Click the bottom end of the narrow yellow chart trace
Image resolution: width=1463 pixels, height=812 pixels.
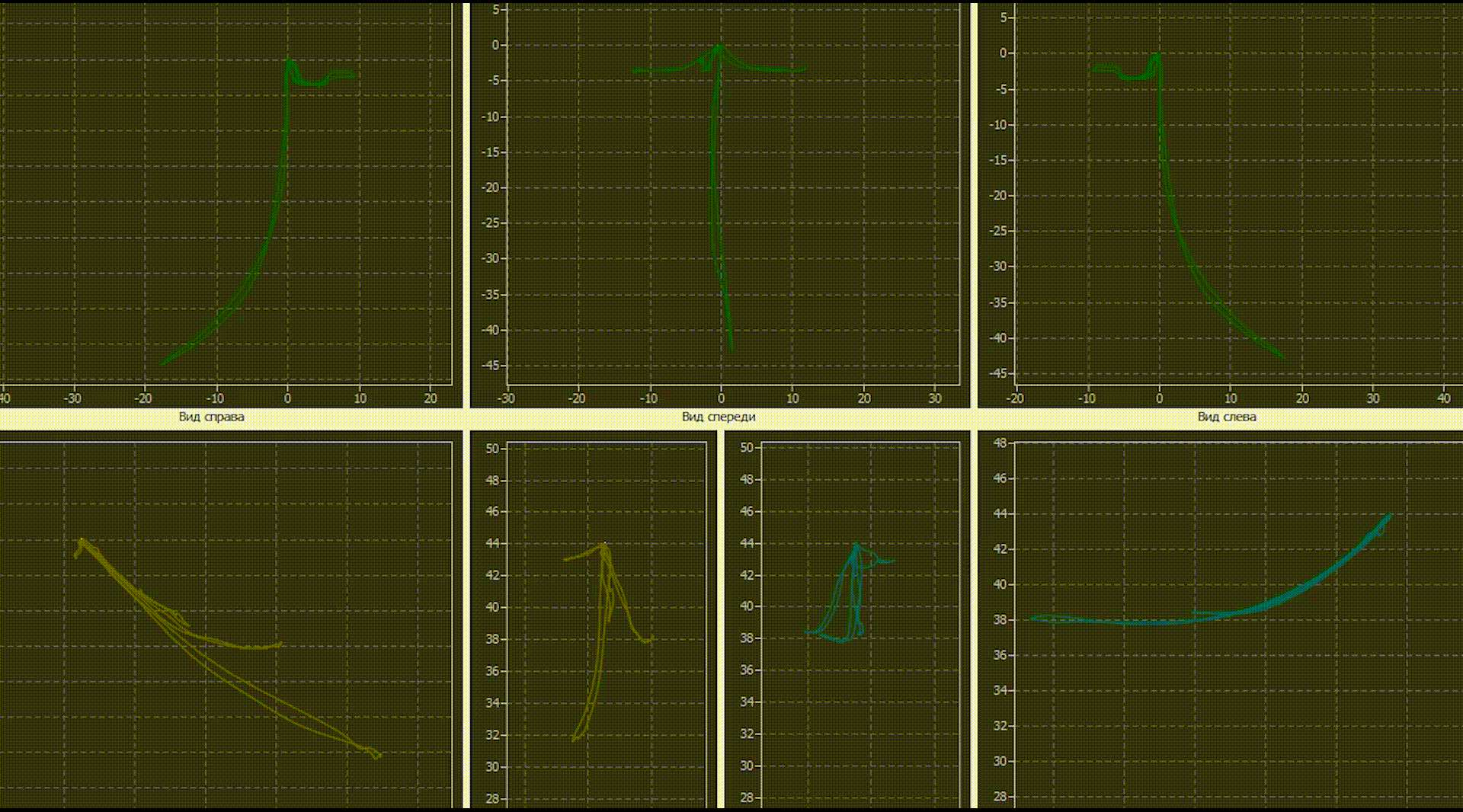click(574, 740)
